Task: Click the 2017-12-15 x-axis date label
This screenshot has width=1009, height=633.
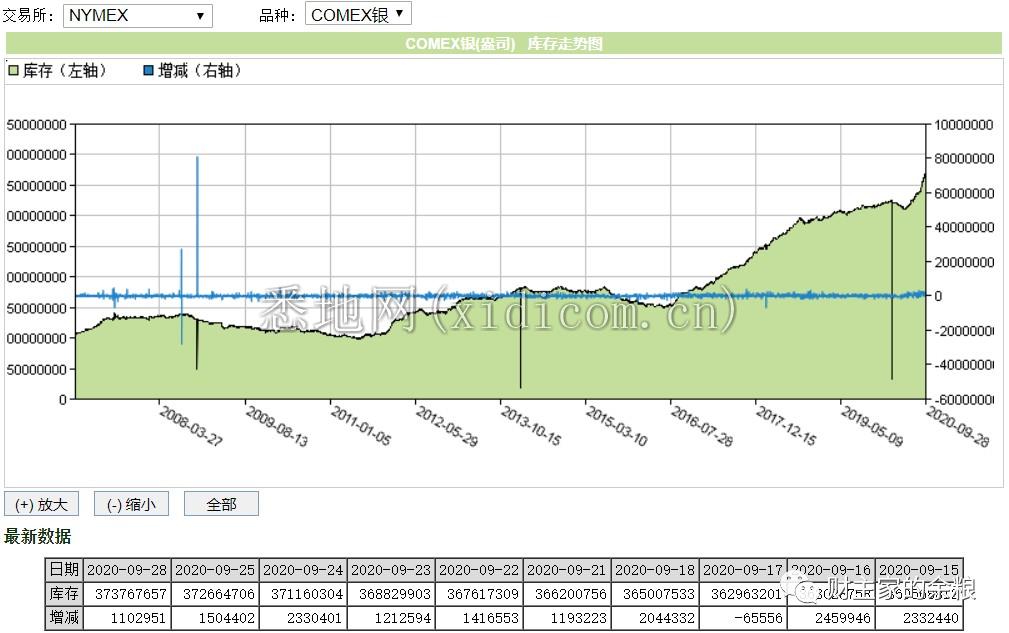Action: pos(786,426)
